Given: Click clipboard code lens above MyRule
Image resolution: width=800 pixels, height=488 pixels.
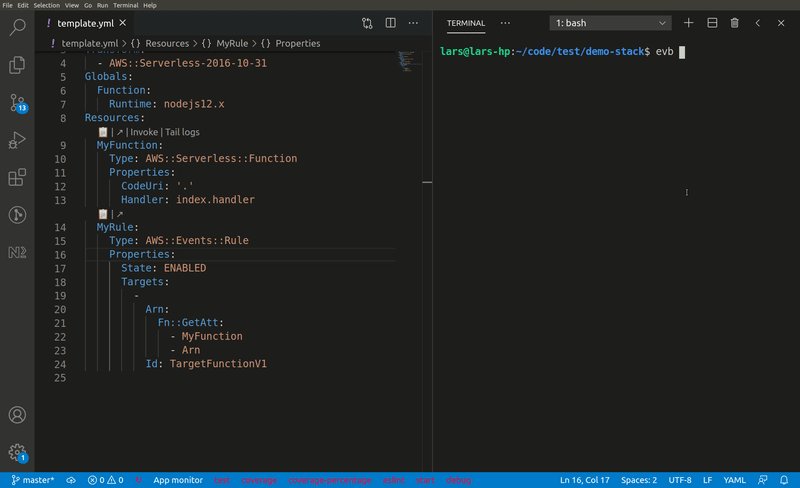Looking at the screenshot, I should pos(103,214).
